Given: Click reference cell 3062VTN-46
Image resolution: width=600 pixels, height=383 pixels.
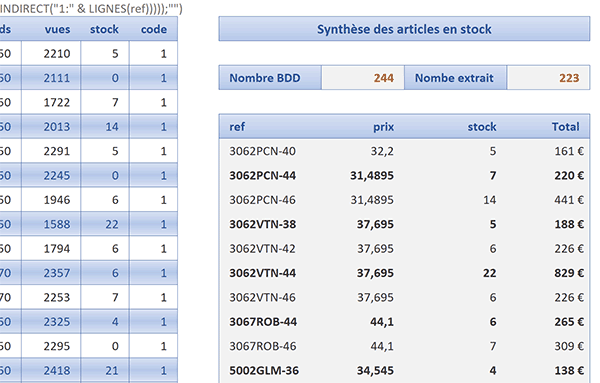Looking at the screenshot, I should 262,297.
